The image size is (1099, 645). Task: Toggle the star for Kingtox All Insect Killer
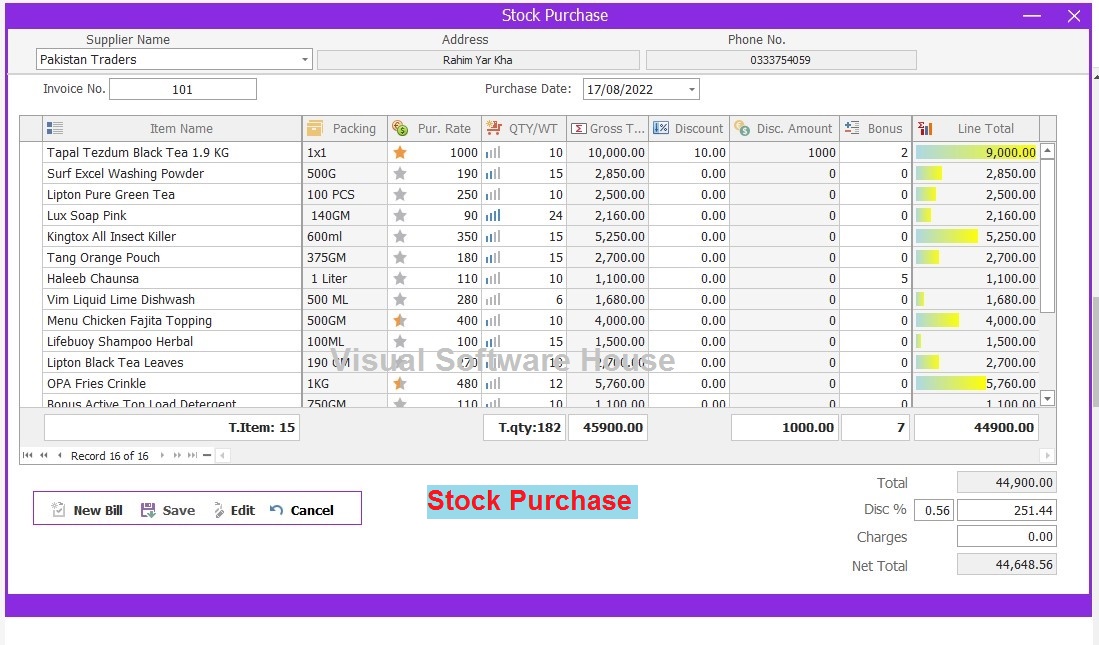[x=400, y=236]
